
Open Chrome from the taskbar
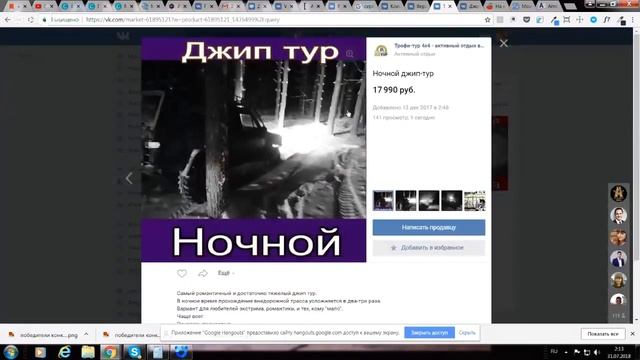tap(109, 352)
